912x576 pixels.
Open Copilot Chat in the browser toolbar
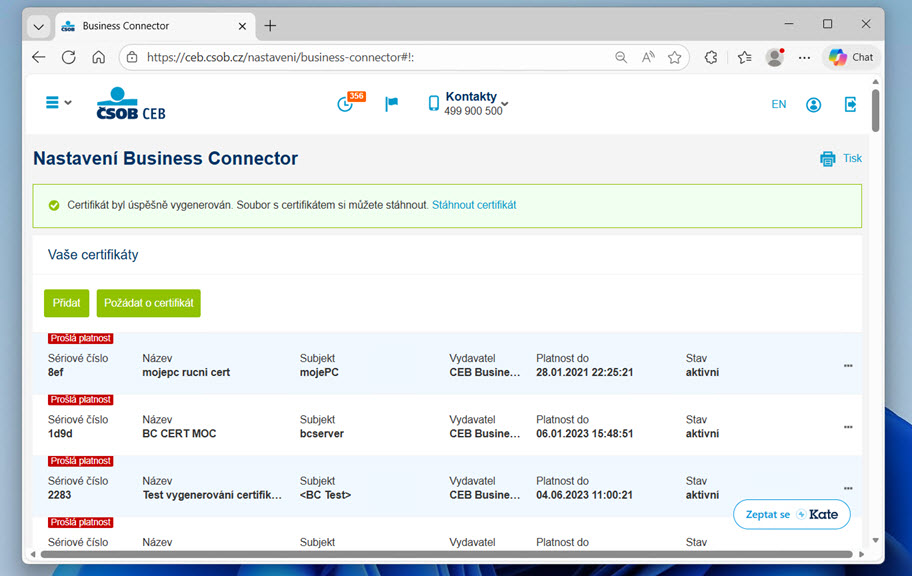click(x=852, y=57)
